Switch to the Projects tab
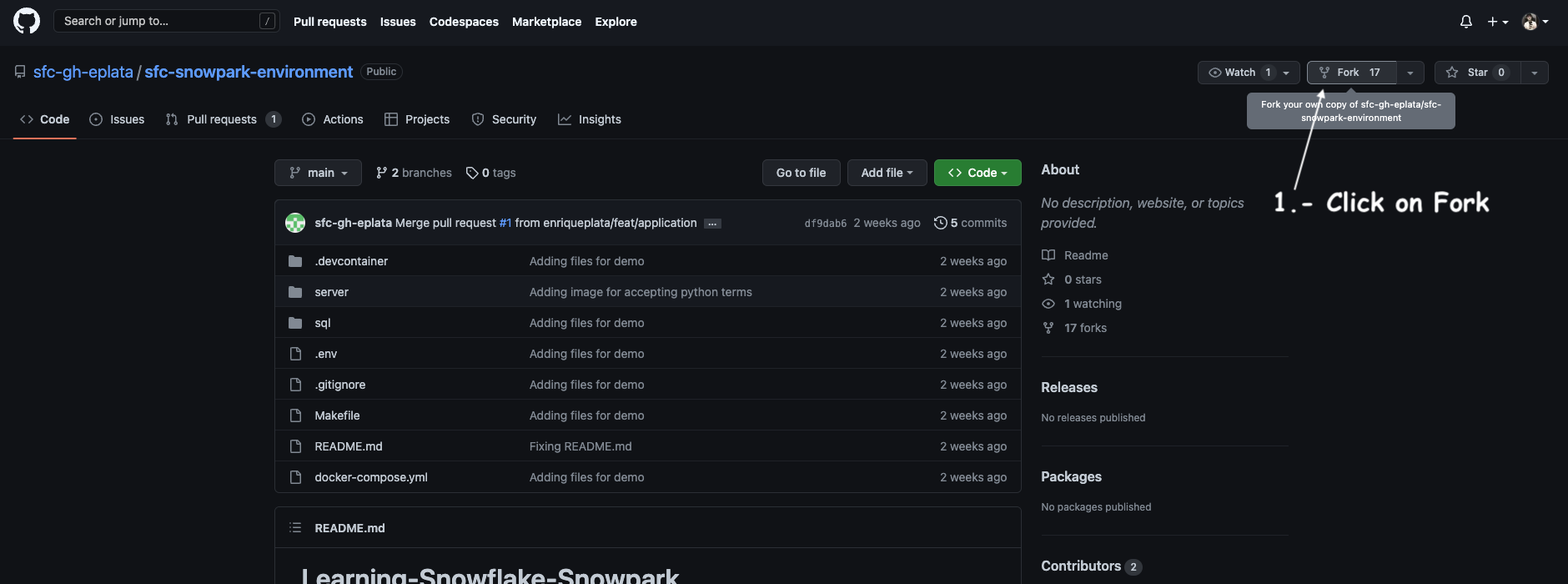This screenshot has height=584, width=1568. pos(417,119)
